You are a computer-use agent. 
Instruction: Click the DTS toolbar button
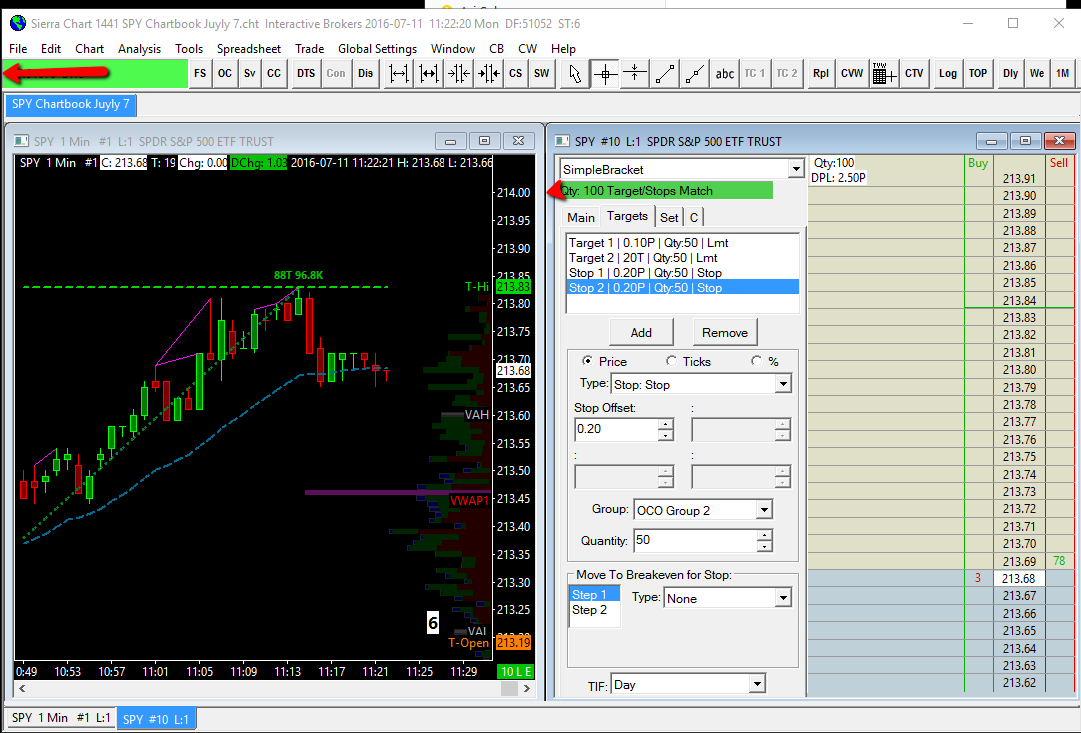(x=306, y=73)
